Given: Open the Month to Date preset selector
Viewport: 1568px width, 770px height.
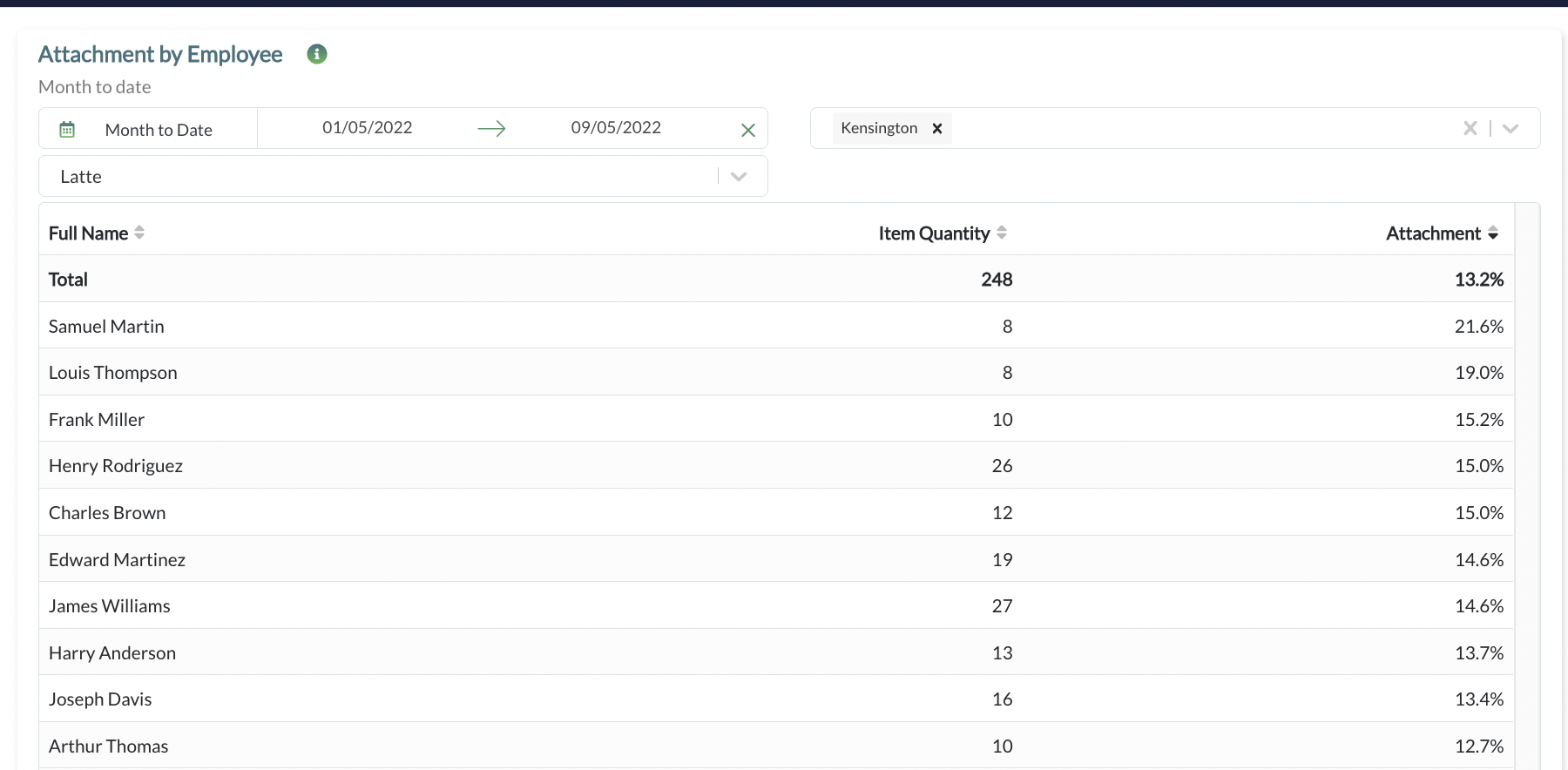Looking at the screenshot, I should pos(148,129).
